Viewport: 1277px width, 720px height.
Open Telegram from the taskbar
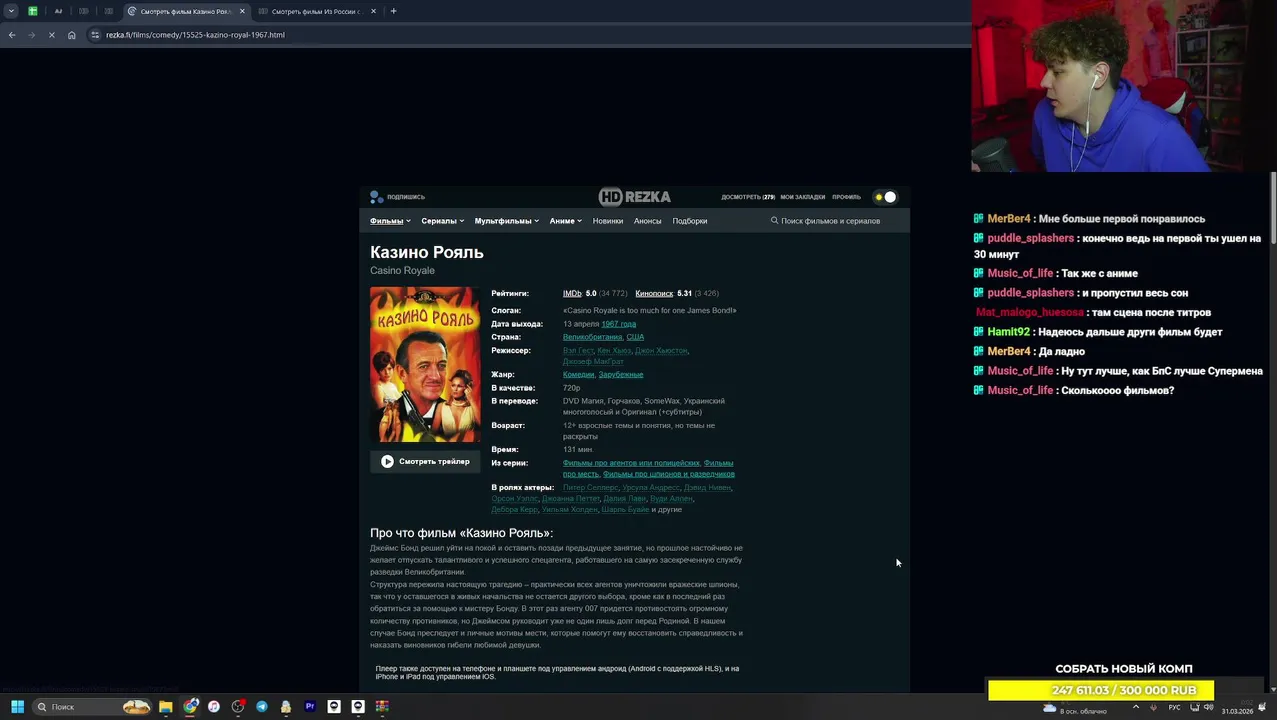[262, 707]
